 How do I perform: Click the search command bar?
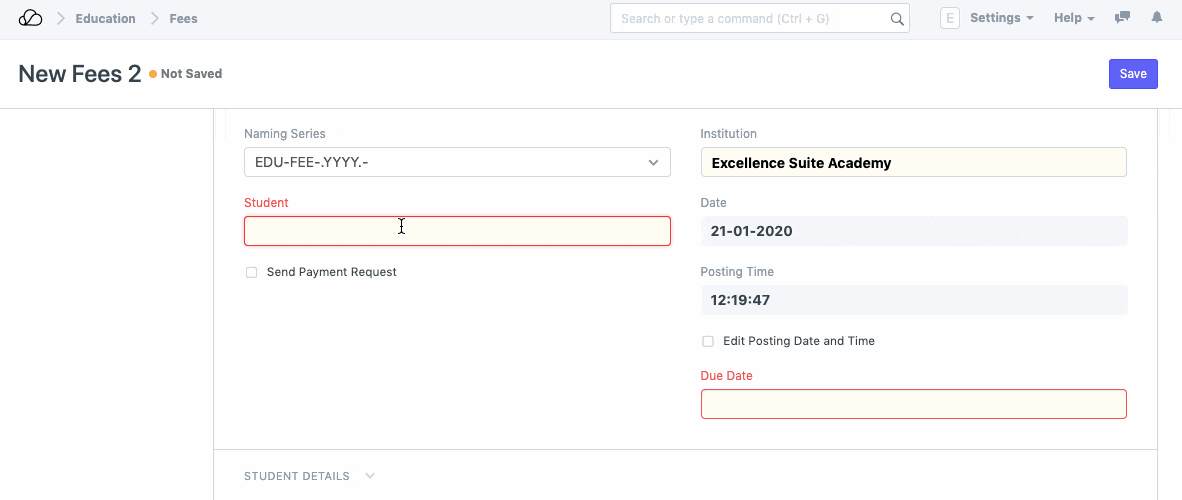[x=750, y=18]
